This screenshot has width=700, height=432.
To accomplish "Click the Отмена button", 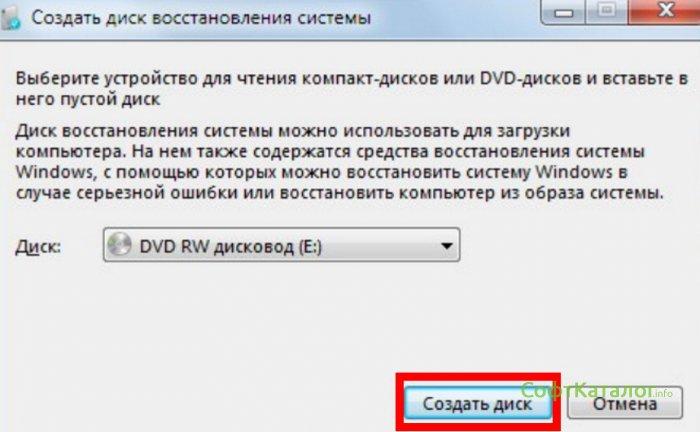I will tap(625, 403).
